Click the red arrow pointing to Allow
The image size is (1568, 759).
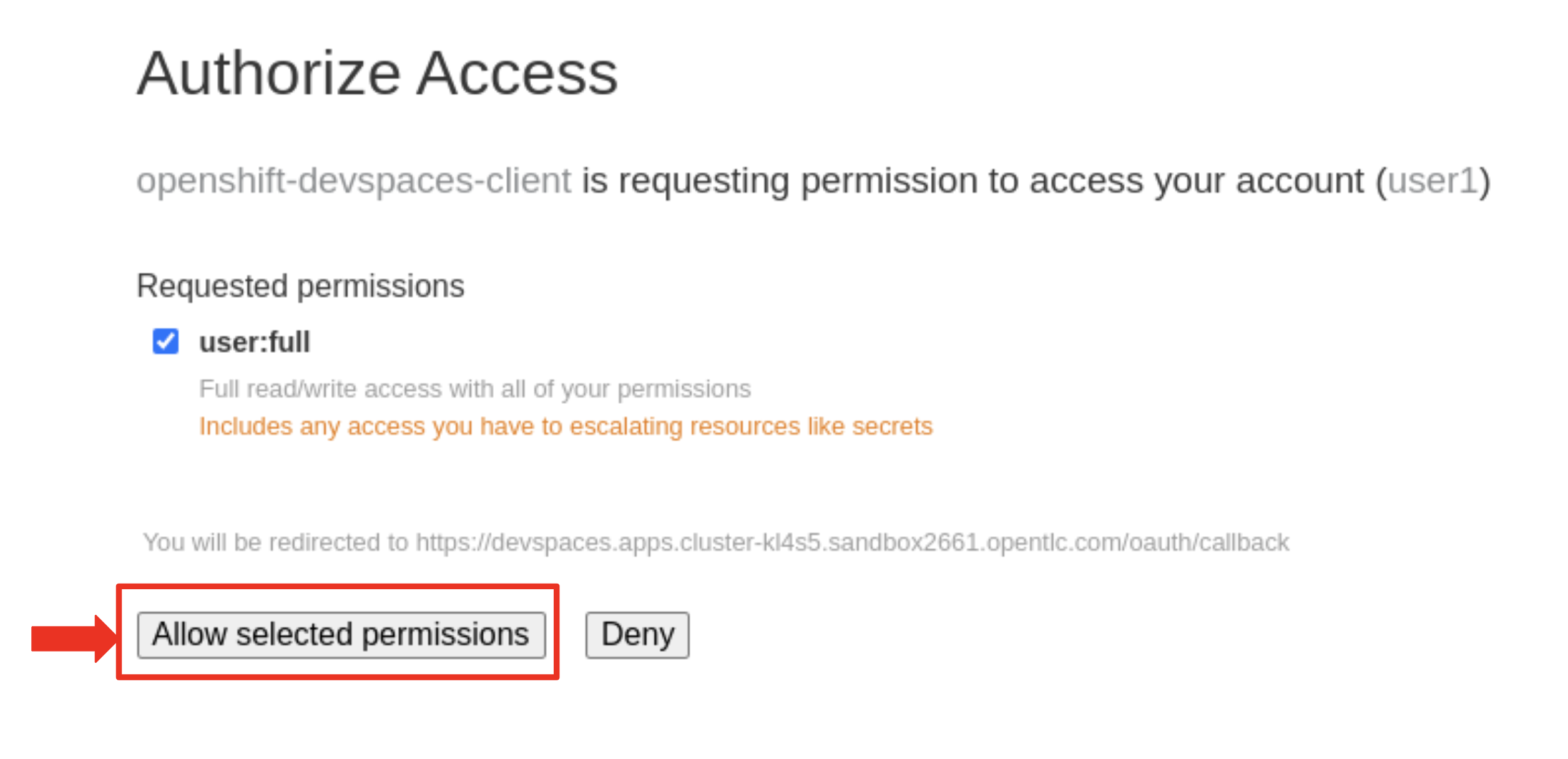tap(72, 638)
